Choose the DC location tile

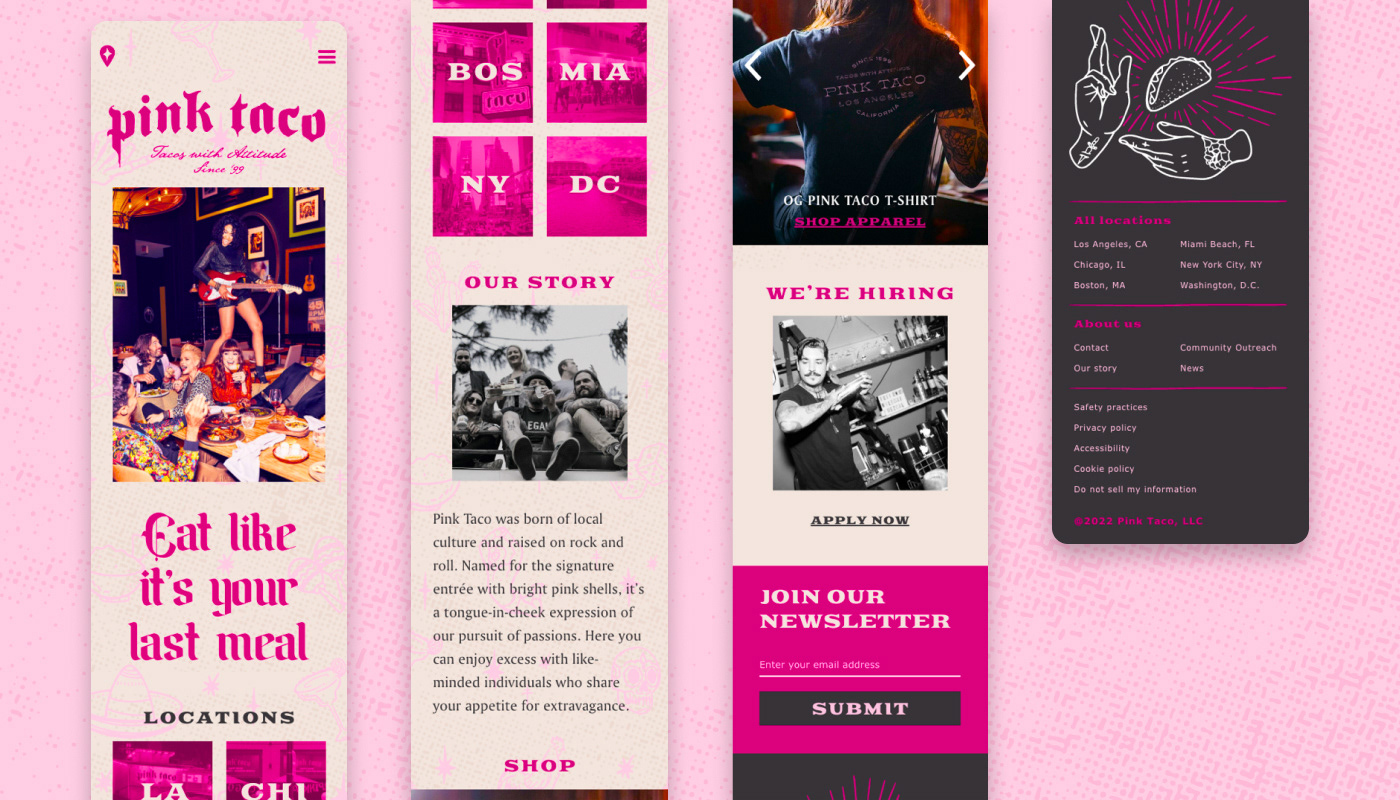(x=596, y=186)
